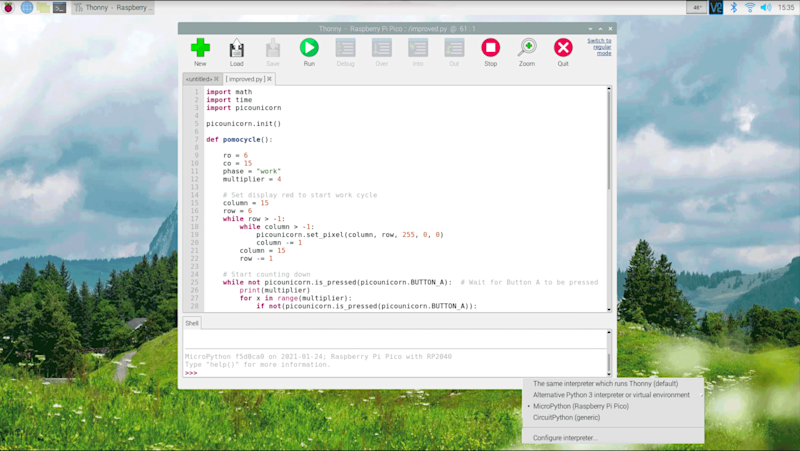Click the Save icon in Thonny toolbar
The width and height of the screenshot is (800, 451).
click(x=273, y=48)
